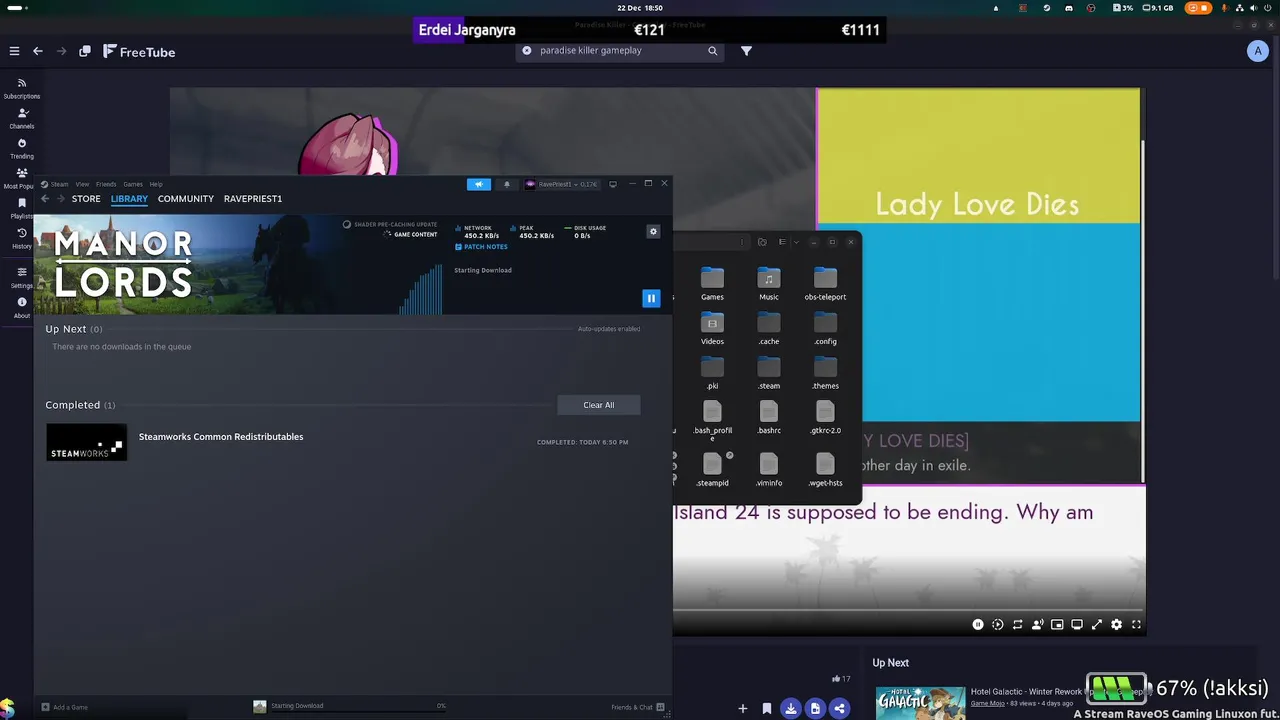Viewport: 1280px width, 720px height.
Task: Open the .steam folder
Action: [768, 373]
